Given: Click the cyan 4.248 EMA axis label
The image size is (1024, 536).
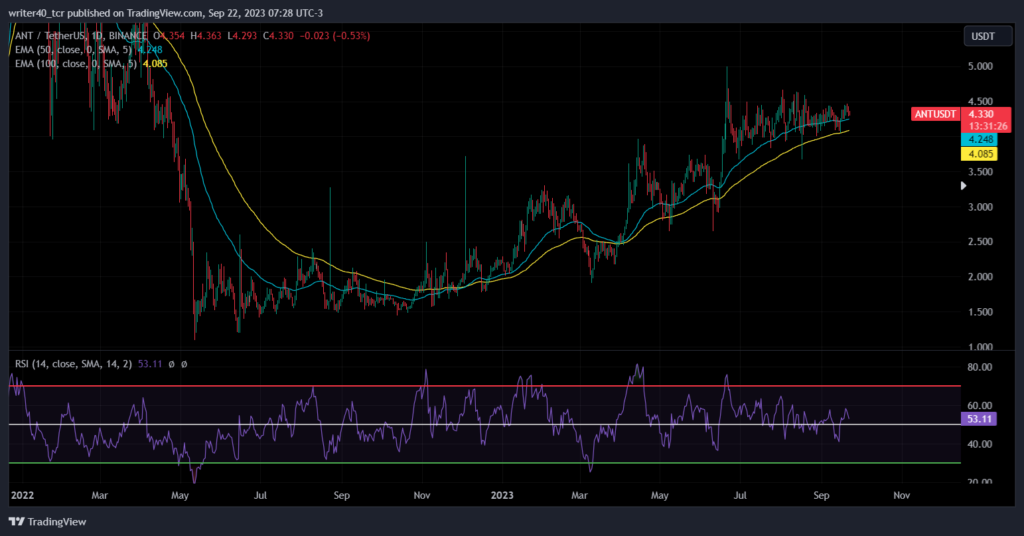Looking at the screenshot, I should click(x=979, y=140).
